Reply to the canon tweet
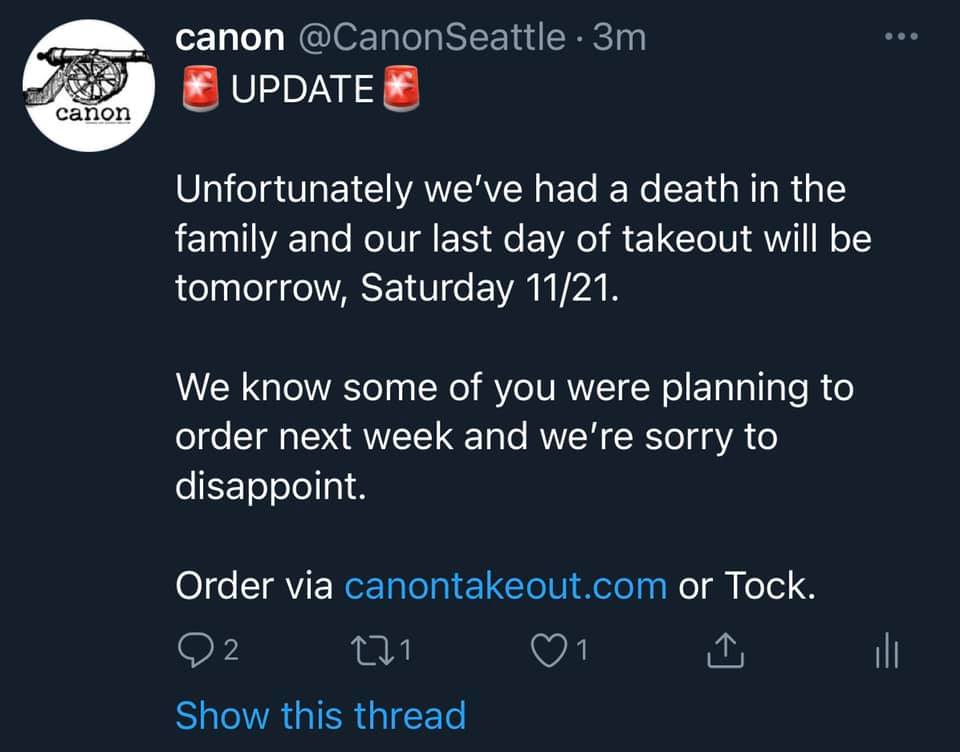The height and width of the screenshot is (752, 960). pos(195,650)
